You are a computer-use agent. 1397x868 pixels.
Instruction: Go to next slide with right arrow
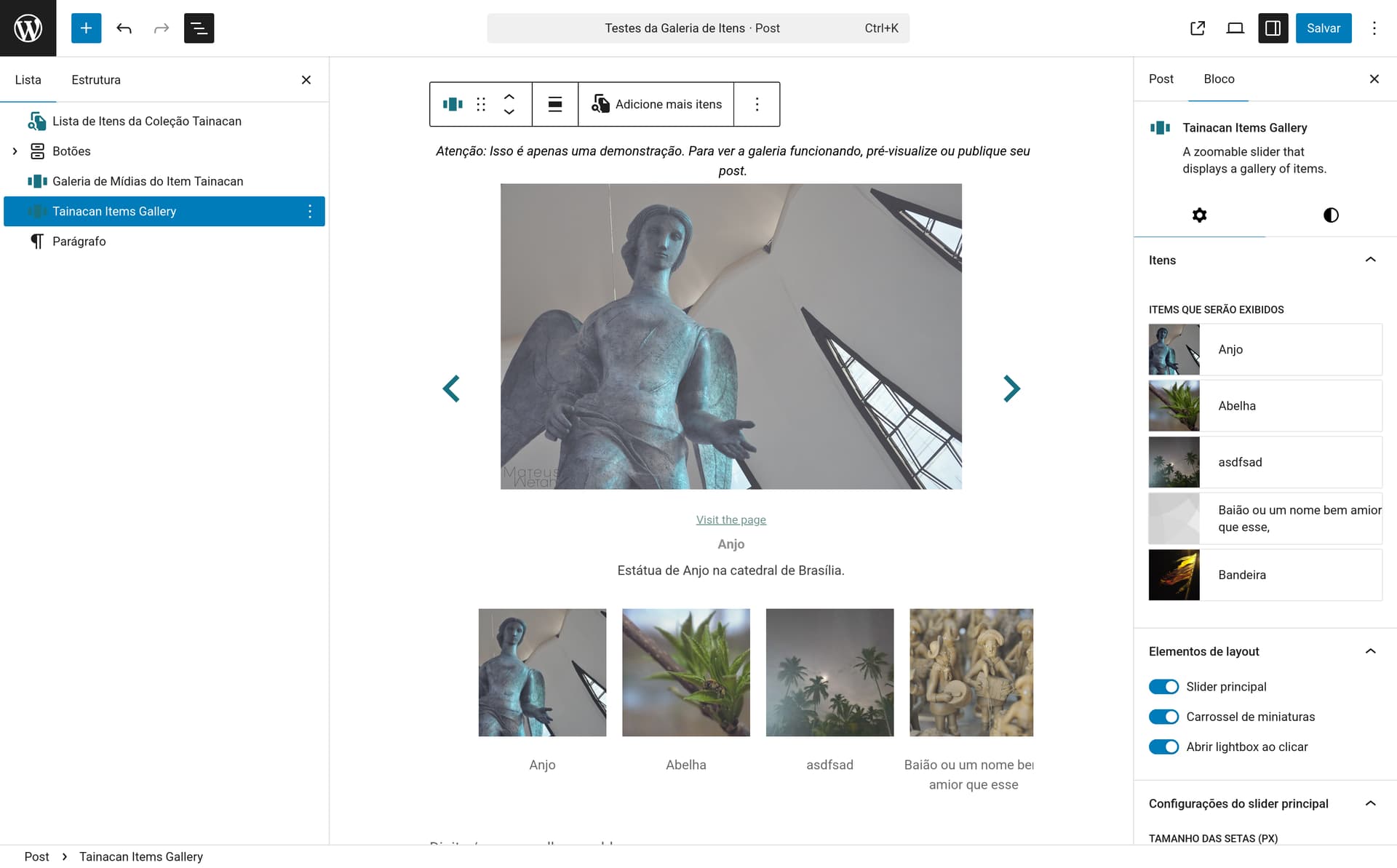tap(1011, 389)
